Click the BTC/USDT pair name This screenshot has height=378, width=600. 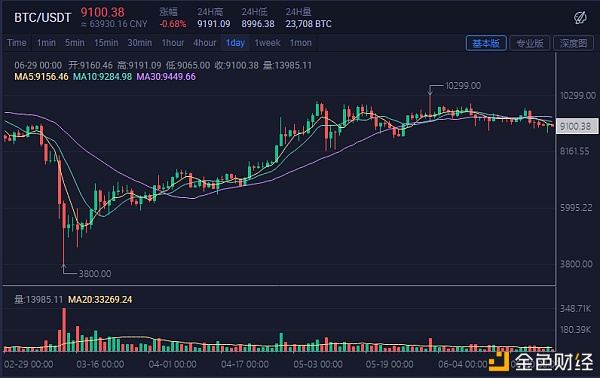(43, 18)
